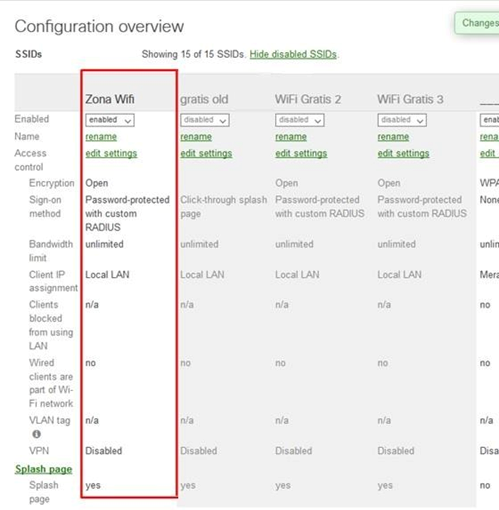Click the Bandwidth limit row label

coord(51,251)
